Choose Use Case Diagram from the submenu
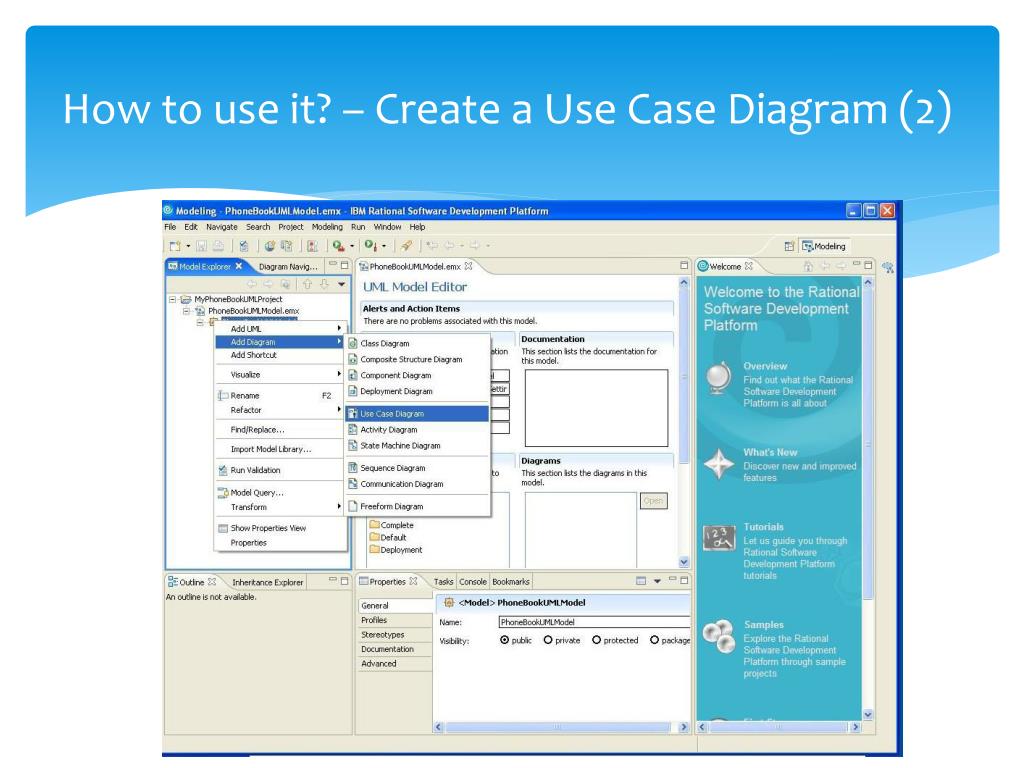This screenshot has width=1024, height=768. click(x=417, y=413)
